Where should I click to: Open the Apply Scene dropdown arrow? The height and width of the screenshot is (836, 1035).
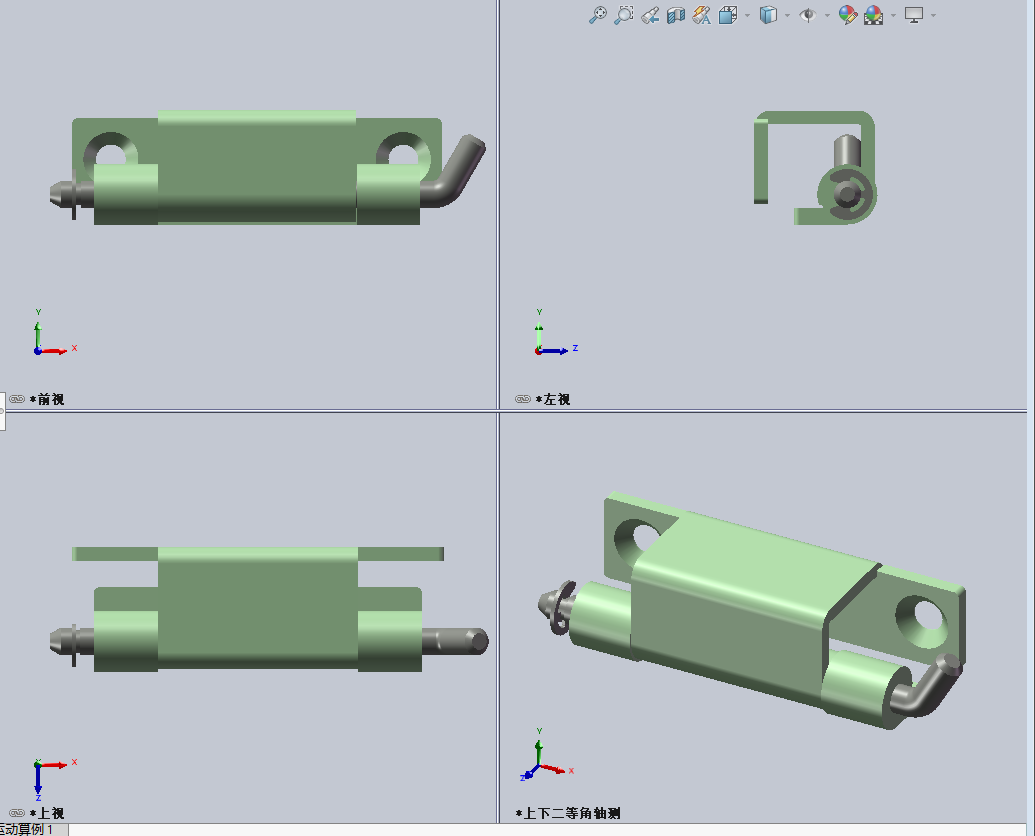[x=893, y=15]
